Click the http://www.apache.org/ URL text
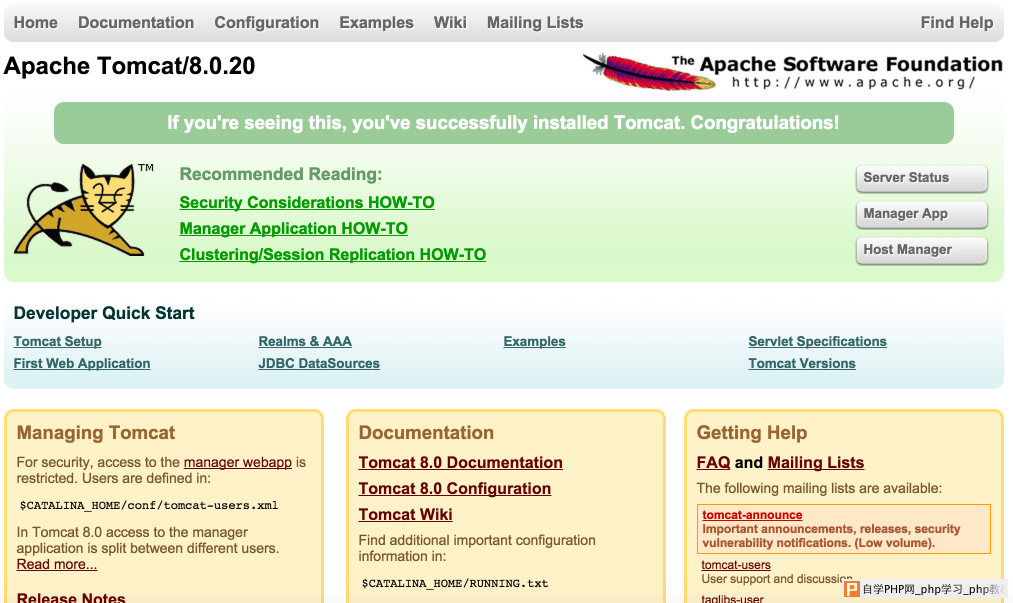 853,83
